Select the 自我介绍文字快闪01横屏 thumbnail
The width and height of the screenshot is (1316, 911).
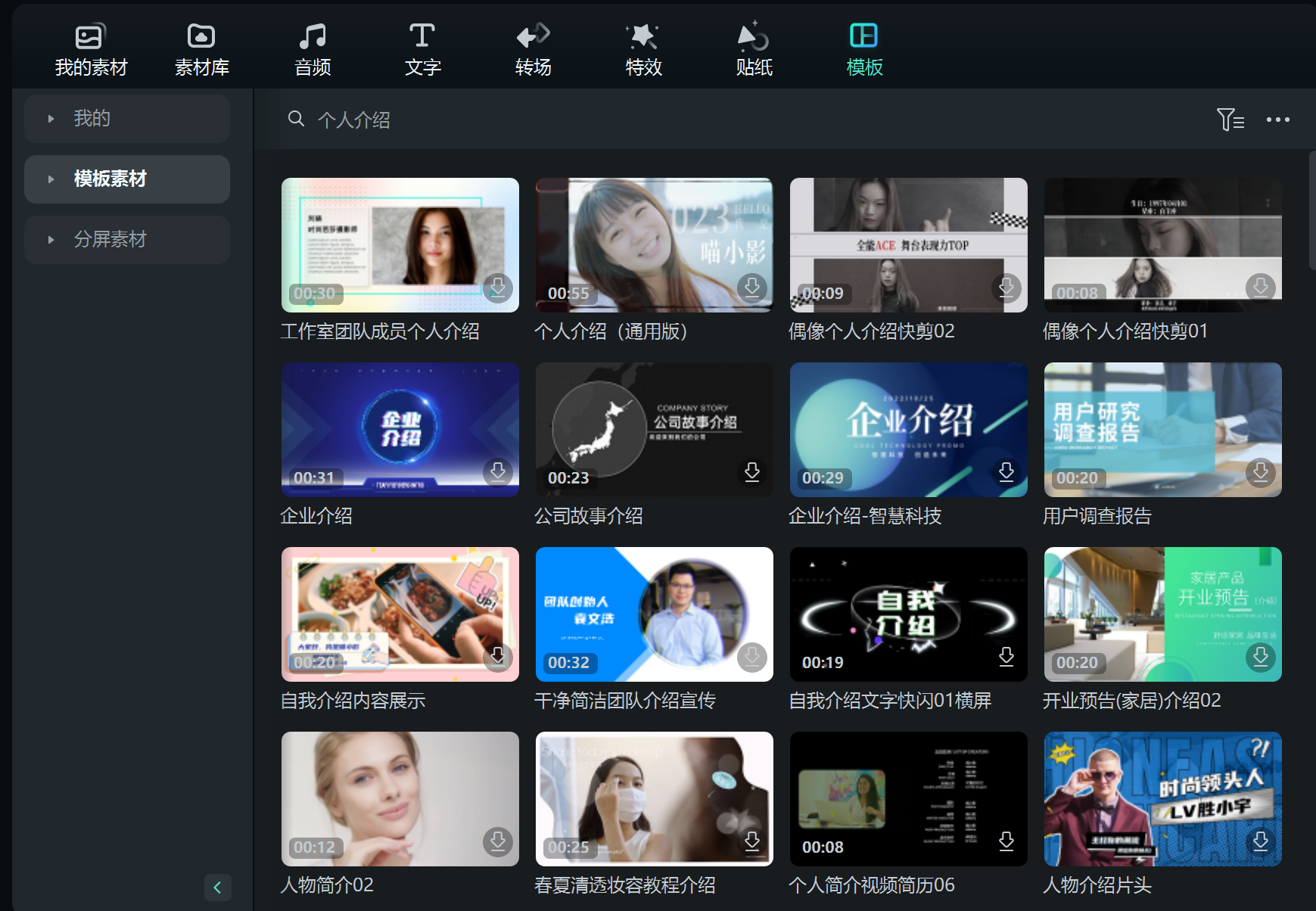click(908, 614)
